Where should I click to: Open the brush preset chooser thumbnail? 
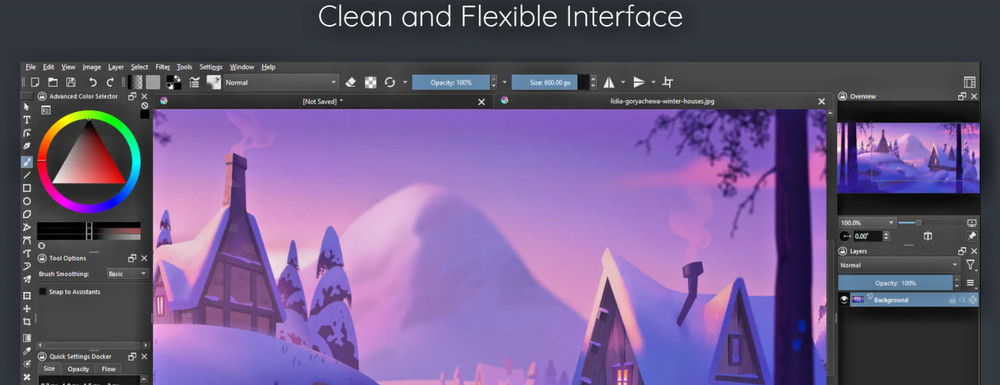pyautogui.click(x=214, y=82)
